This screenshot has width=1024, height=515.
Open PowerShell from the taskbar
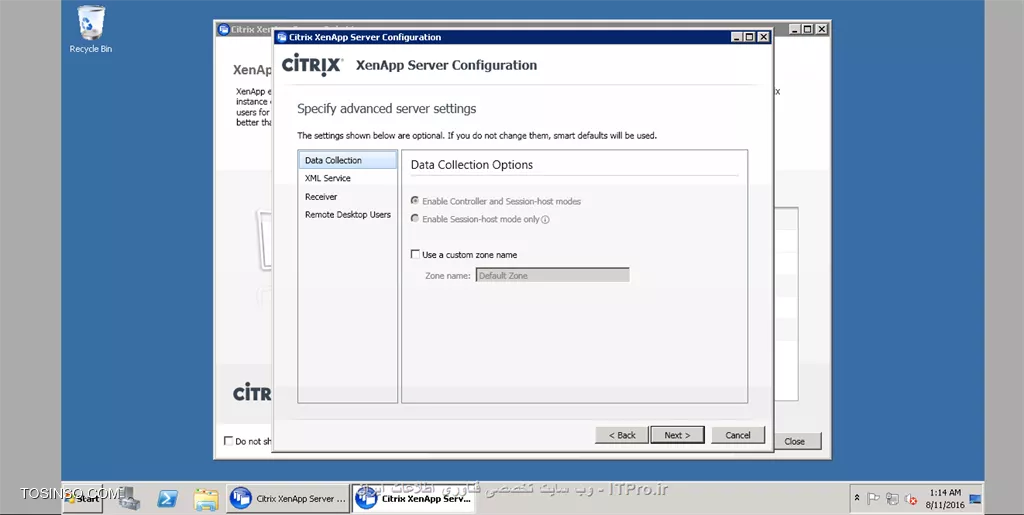pos(167,499)
